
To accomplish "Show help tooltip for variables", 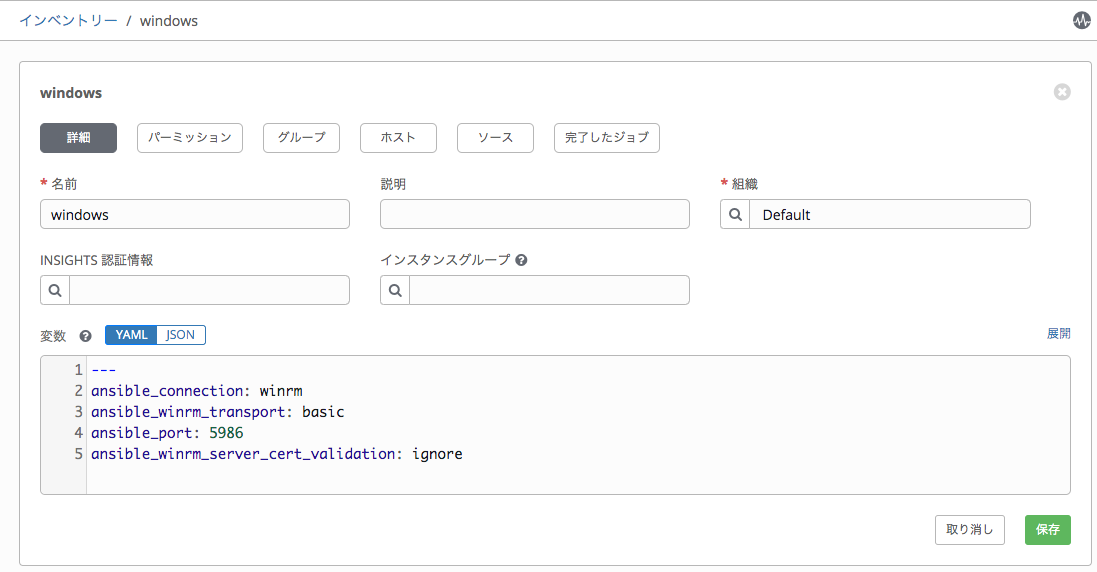I will (86, 336).
